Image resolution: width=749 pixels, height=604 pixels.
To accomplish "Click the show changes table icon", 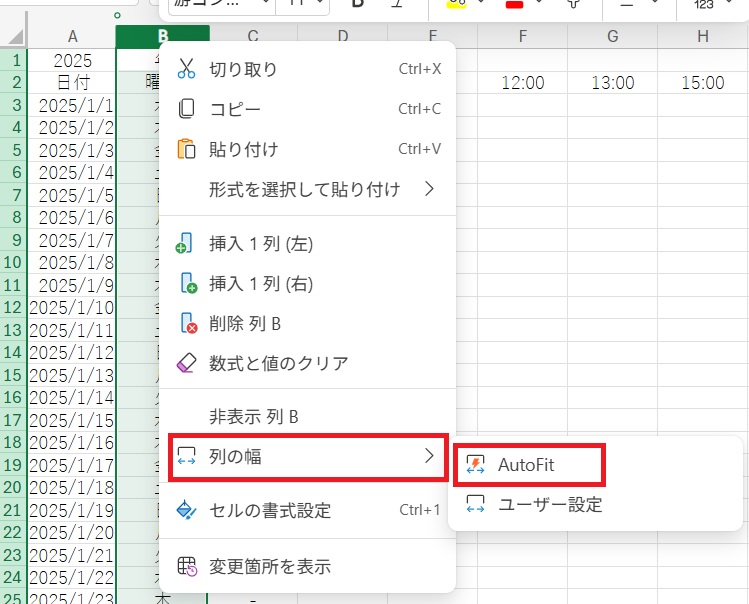I will [x=187, y=567].
